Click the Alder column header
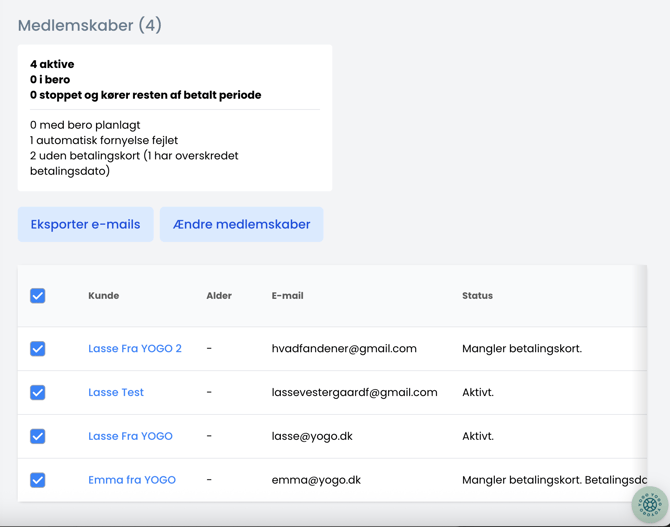Viewport: 670px width, 527px height. 219,296
